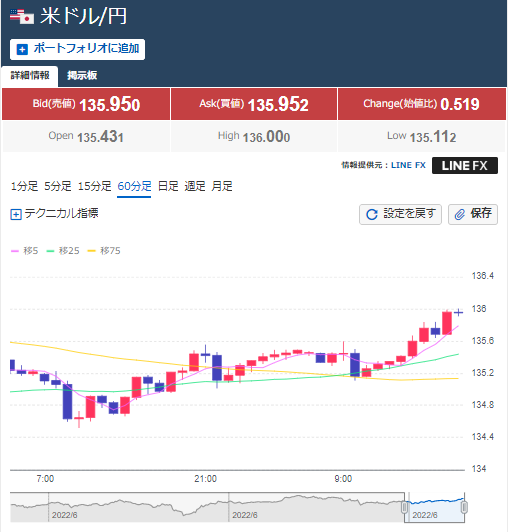This screenshot has height=532, width=508.
Task: Select the 60分足 chart interval
Action: coord(134,186)
